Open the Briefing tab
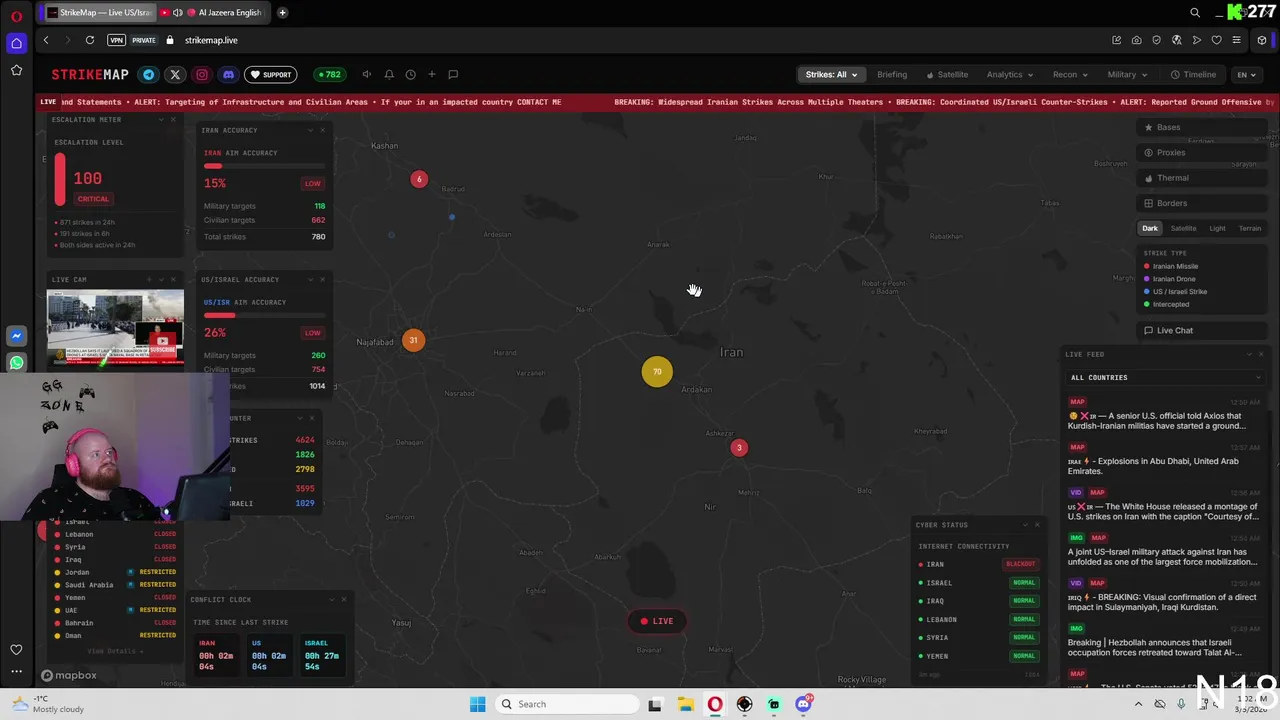1280x720 pixels. pos(892,74)
